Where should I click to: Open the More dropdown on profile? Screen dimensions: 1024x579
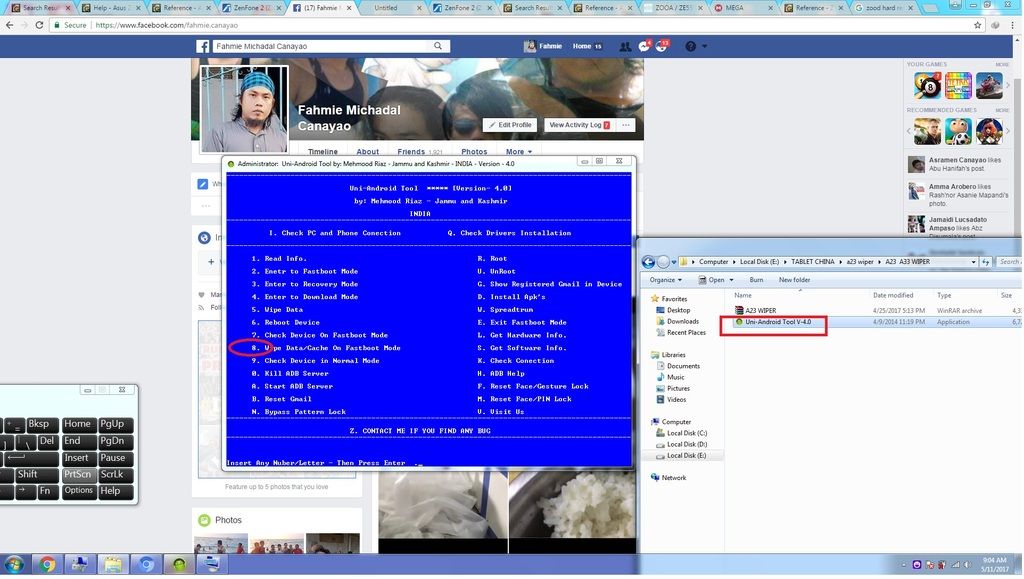pyautogui.click(x=519, y=151)
